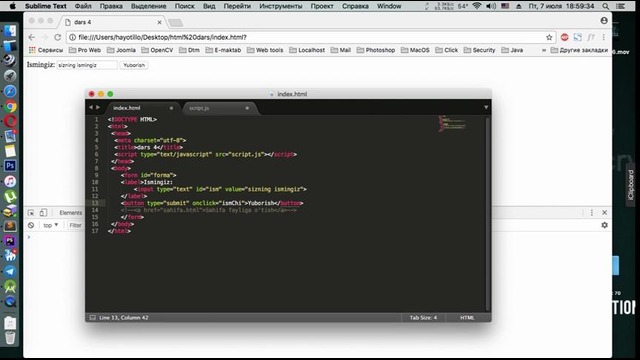
Task: Open the Поиск menu
Action: coord(184,6)
